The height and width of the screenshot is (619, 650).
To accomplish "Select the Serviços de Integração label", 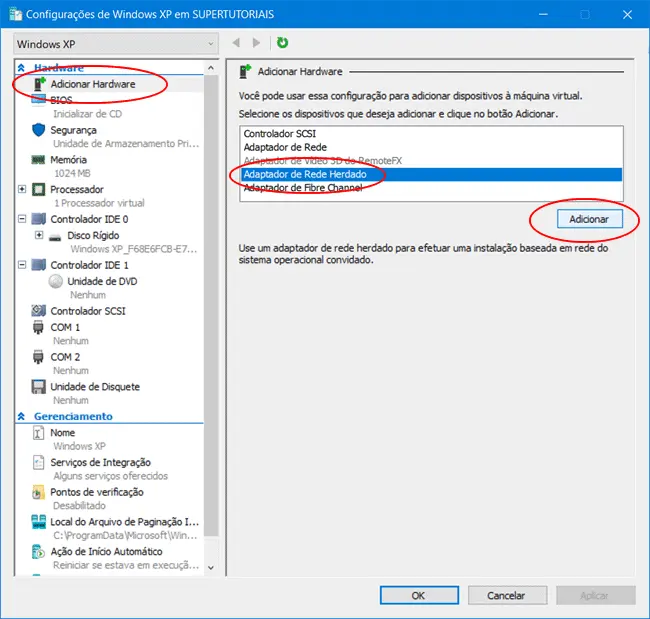I will click(x=100, y=463).
